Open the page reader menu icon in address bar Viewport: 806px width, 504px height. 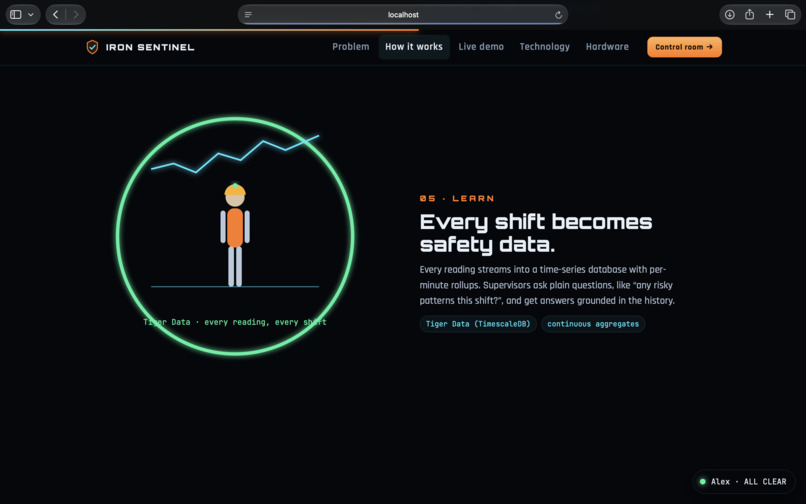pos(248,14)
